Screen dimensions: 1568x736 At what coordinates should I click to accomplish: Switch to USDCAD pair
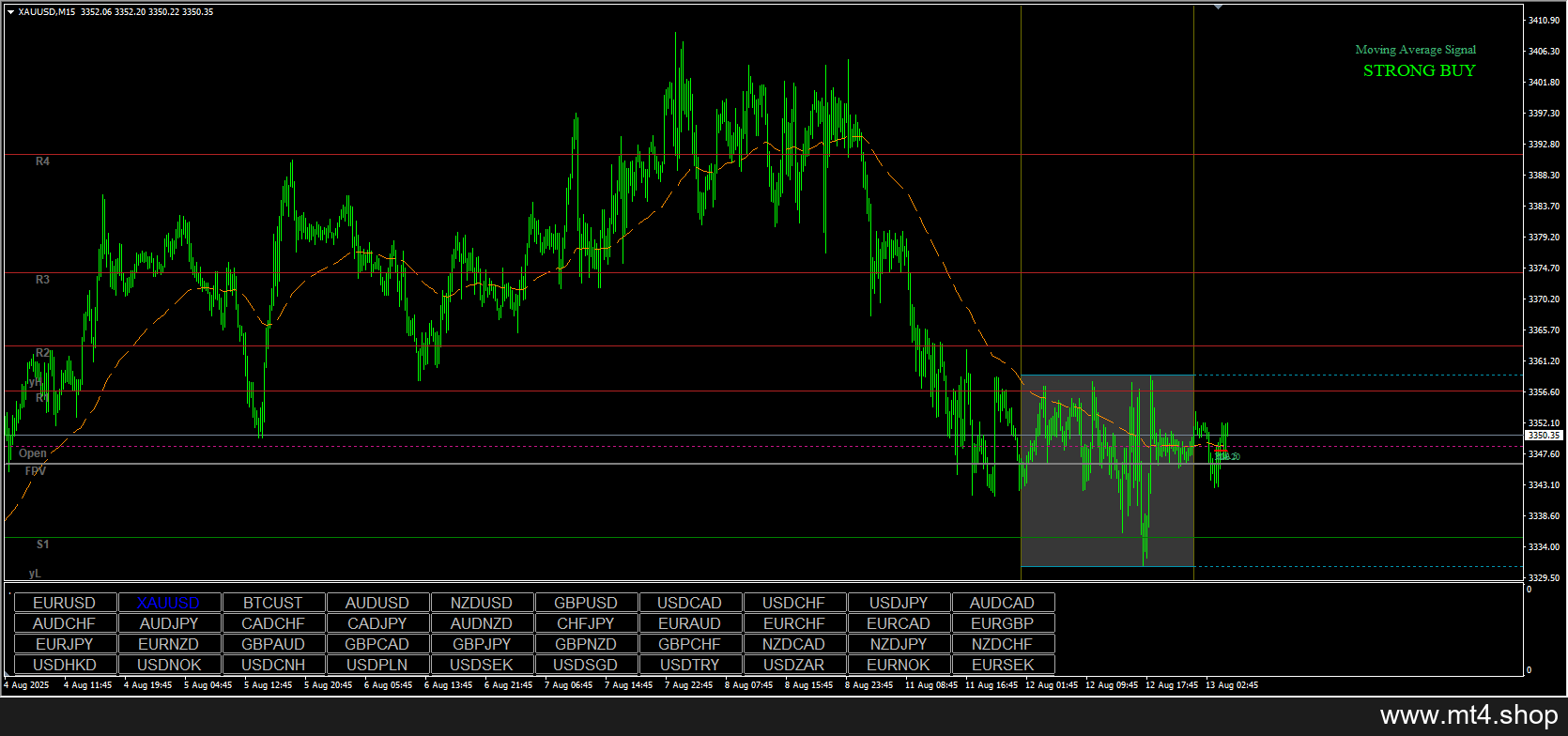click(690, 603)
